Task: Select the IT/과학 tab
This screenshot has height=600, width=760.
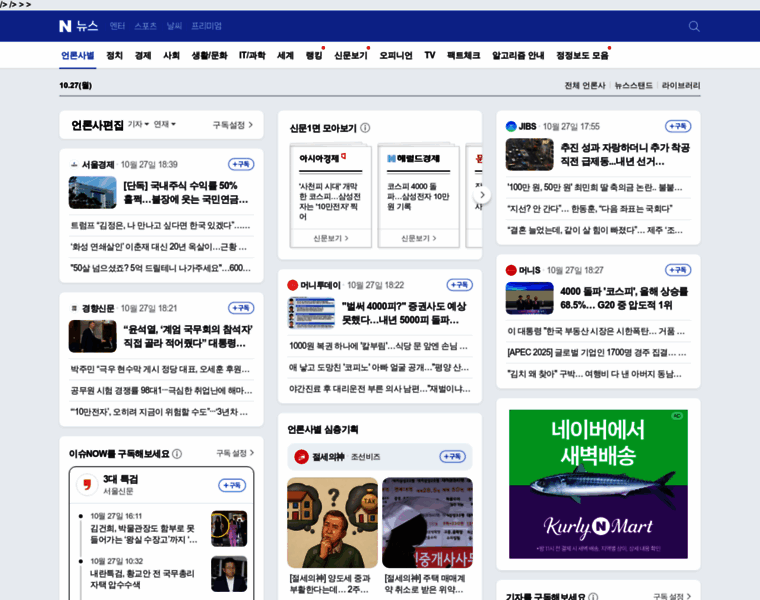Action: [252, 56]
